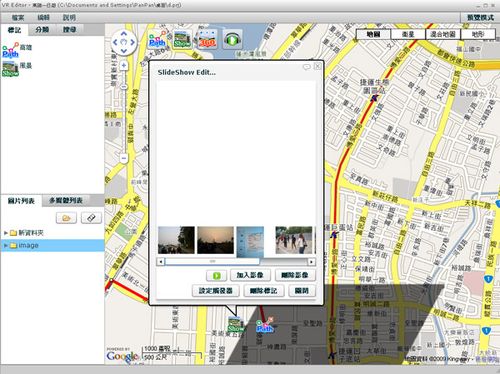Click the star marker near 捷運生態園區
The height and width of the screenshot is (374, 500).
375,98
